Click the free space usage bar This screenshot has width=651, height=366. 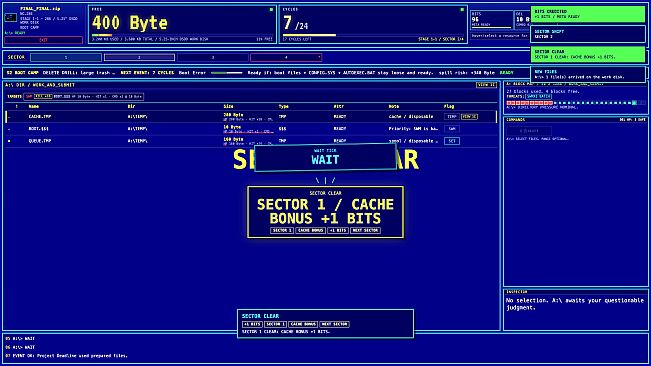click(182, 35)
